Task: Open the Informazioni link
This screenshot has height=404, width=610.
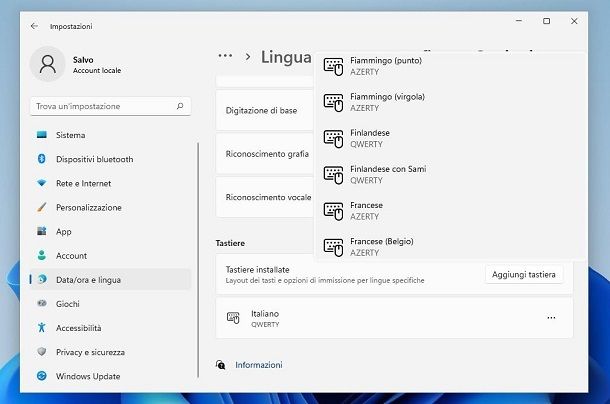Action: coord(259,365)
